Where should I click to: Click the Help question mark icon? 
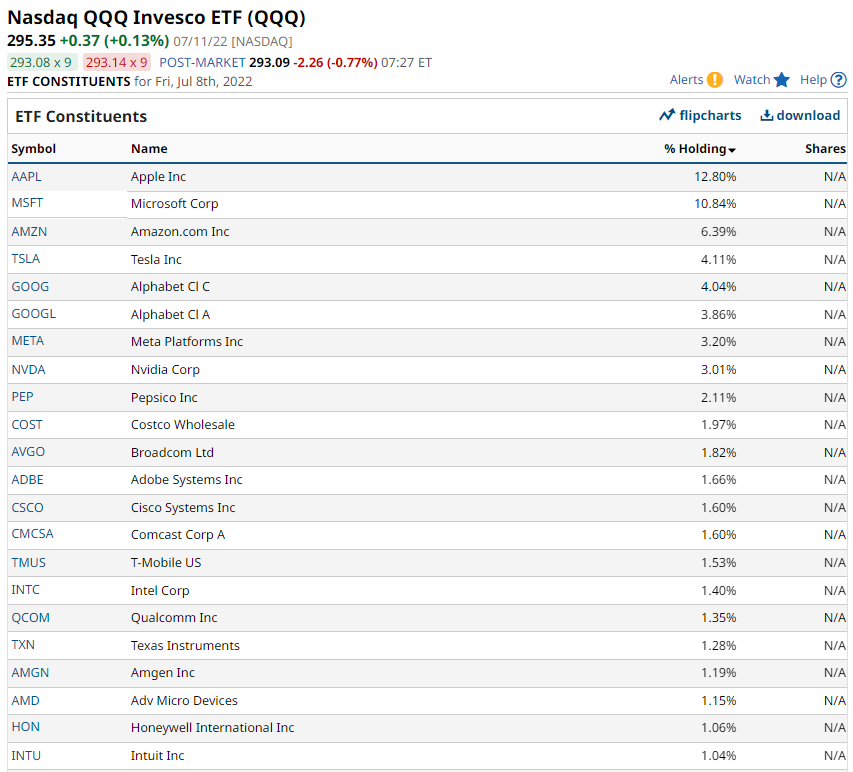839,80
